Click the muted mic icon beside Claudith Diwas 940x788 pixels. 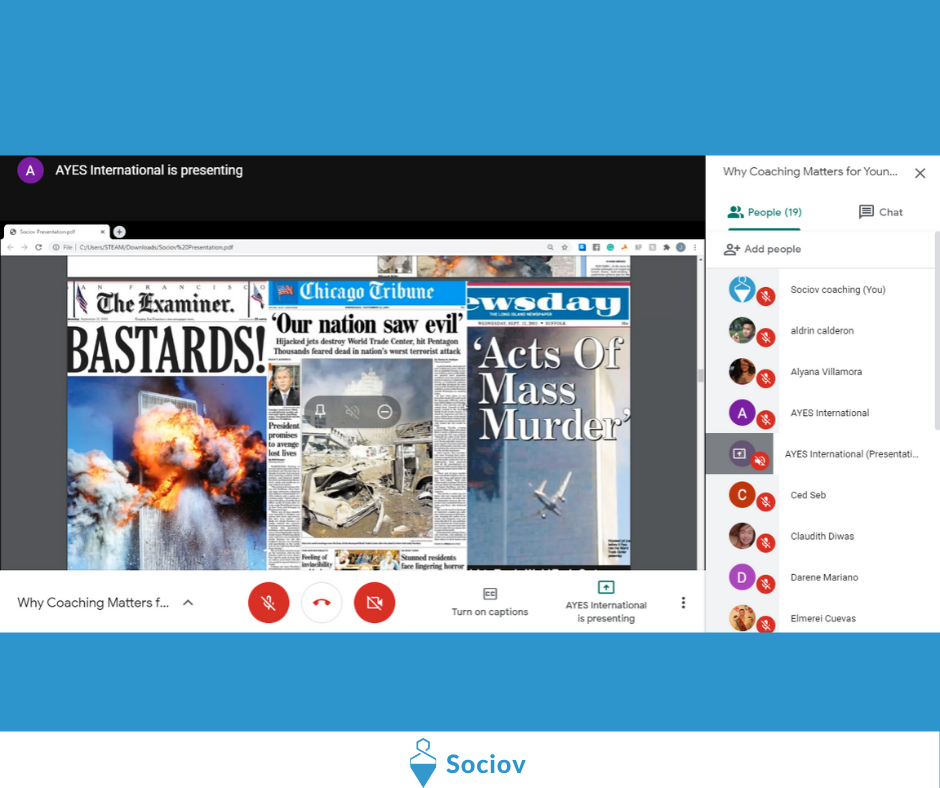766,543
